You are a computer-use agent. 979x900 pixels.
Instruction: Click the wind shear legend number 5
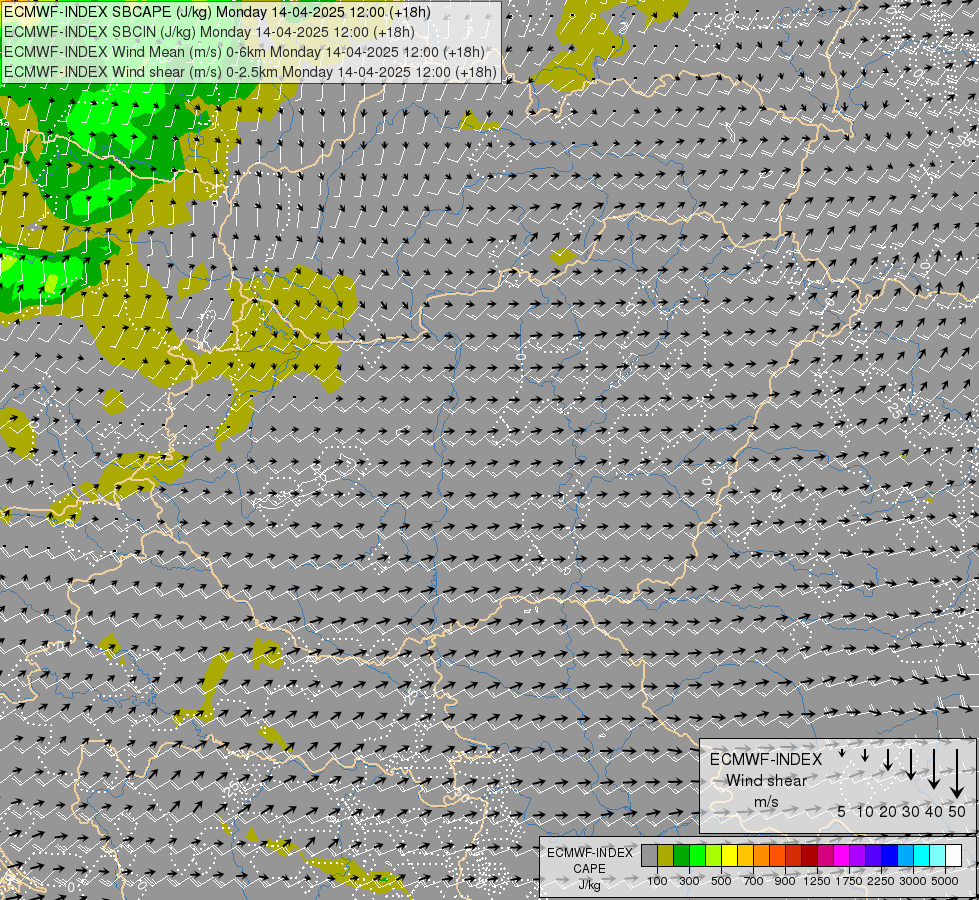tap(842, 811)
